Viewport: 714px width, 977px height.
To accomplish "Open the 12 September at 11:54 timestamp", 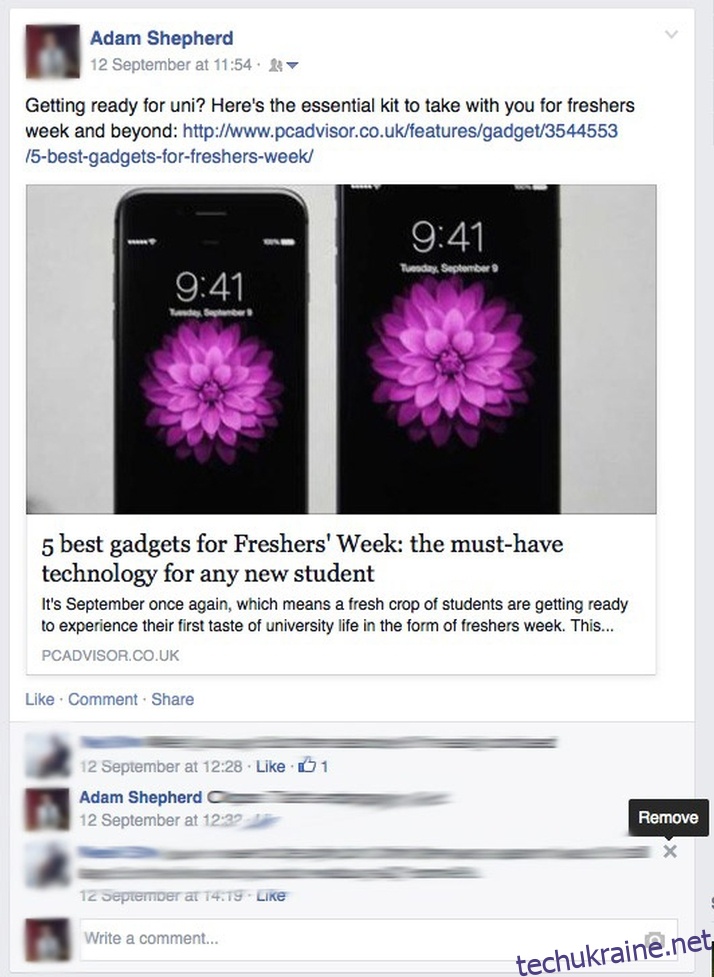I will pyautogui.click(x=171, y=65).
